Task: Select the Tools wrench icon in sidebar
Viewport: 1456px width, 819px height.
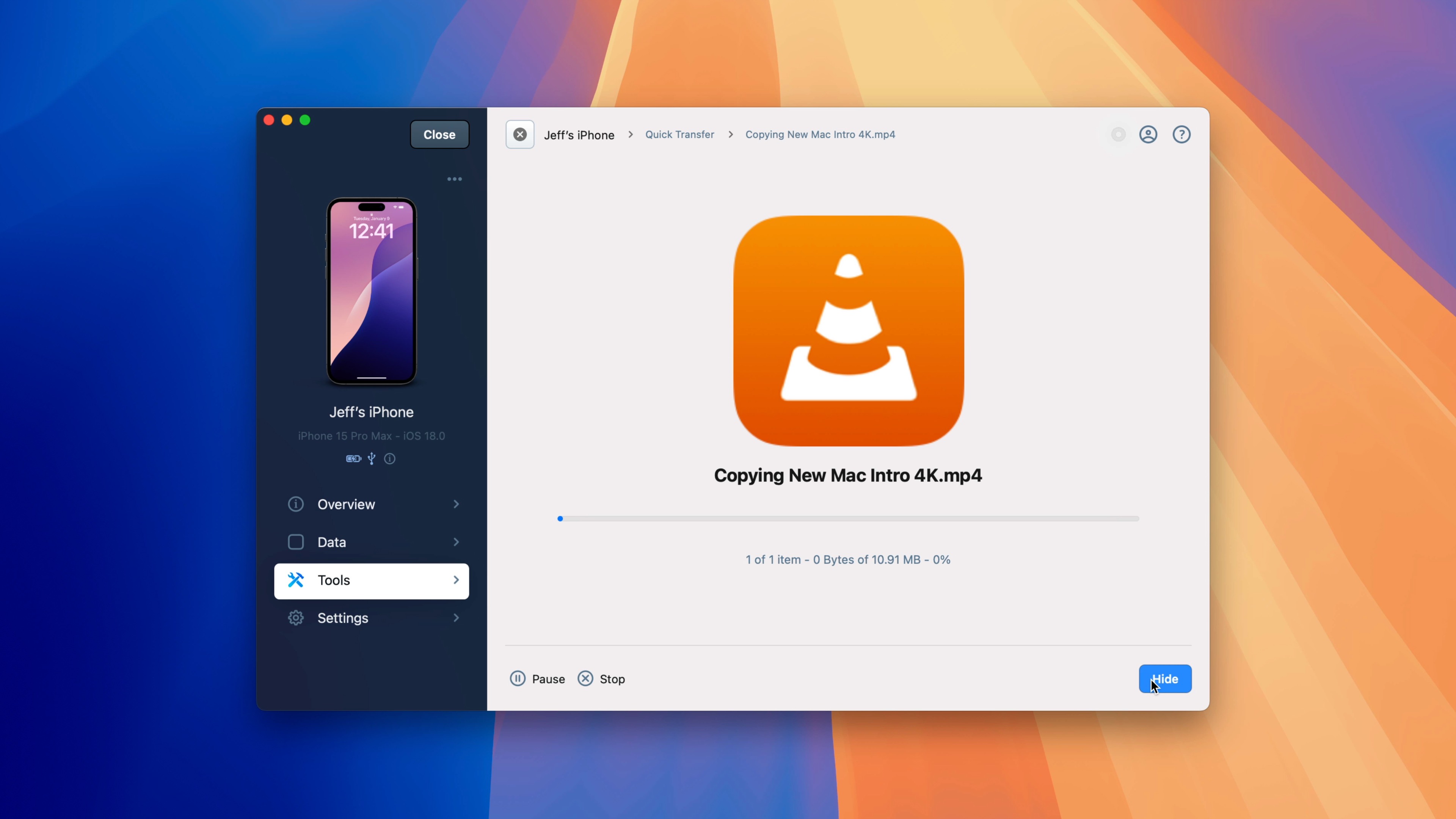Action: pyautogui.click(x=296, y=580)
